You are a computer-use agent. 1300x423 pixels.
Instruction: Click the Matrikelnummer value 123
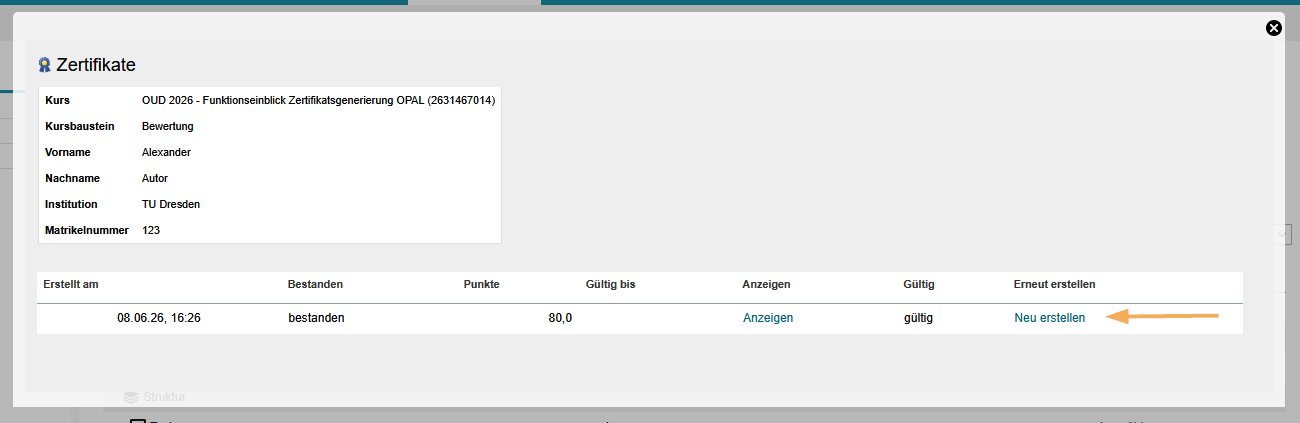pos(151,231)
